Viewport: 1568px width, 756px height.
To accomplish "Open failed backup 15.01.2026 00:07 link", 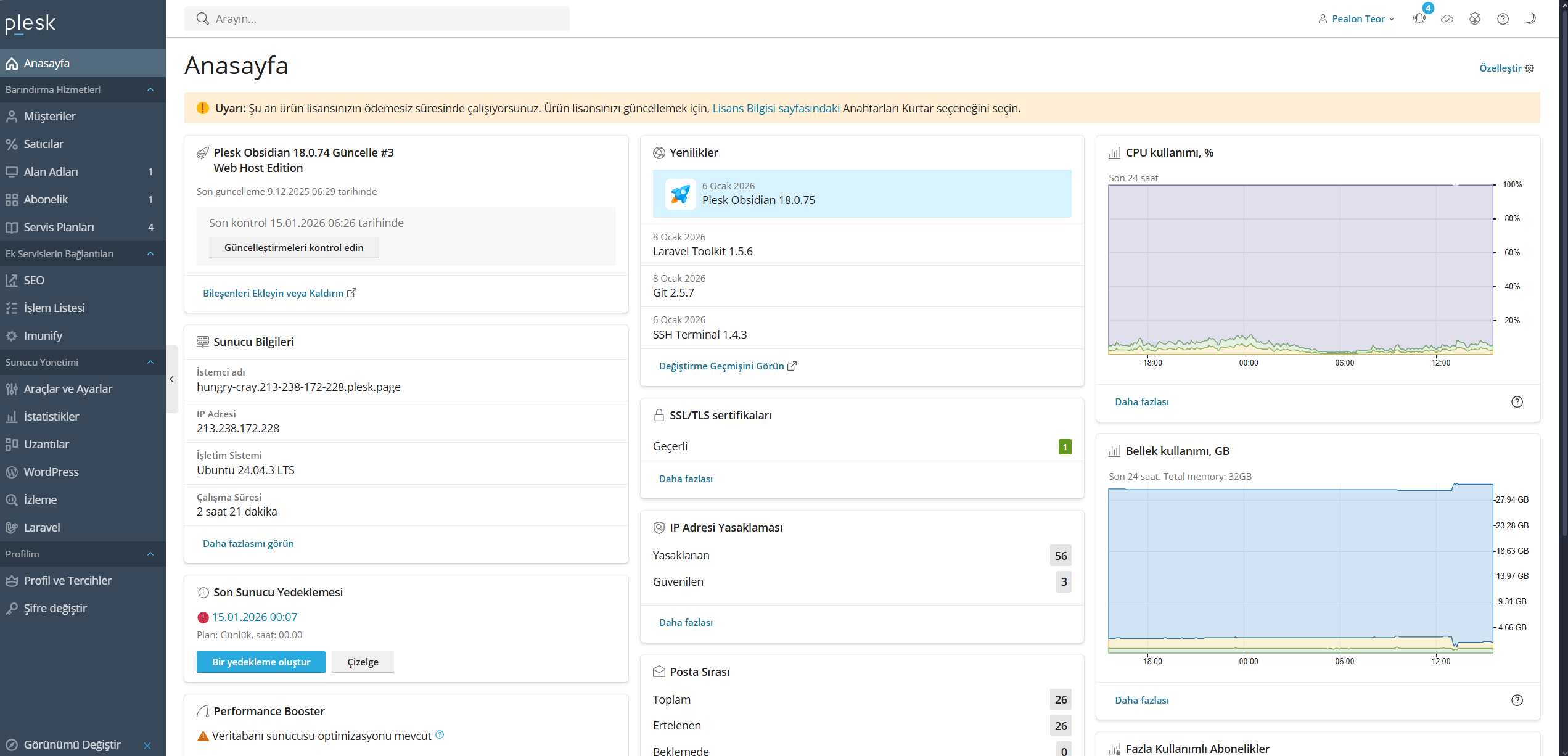I will click(254, 617).
